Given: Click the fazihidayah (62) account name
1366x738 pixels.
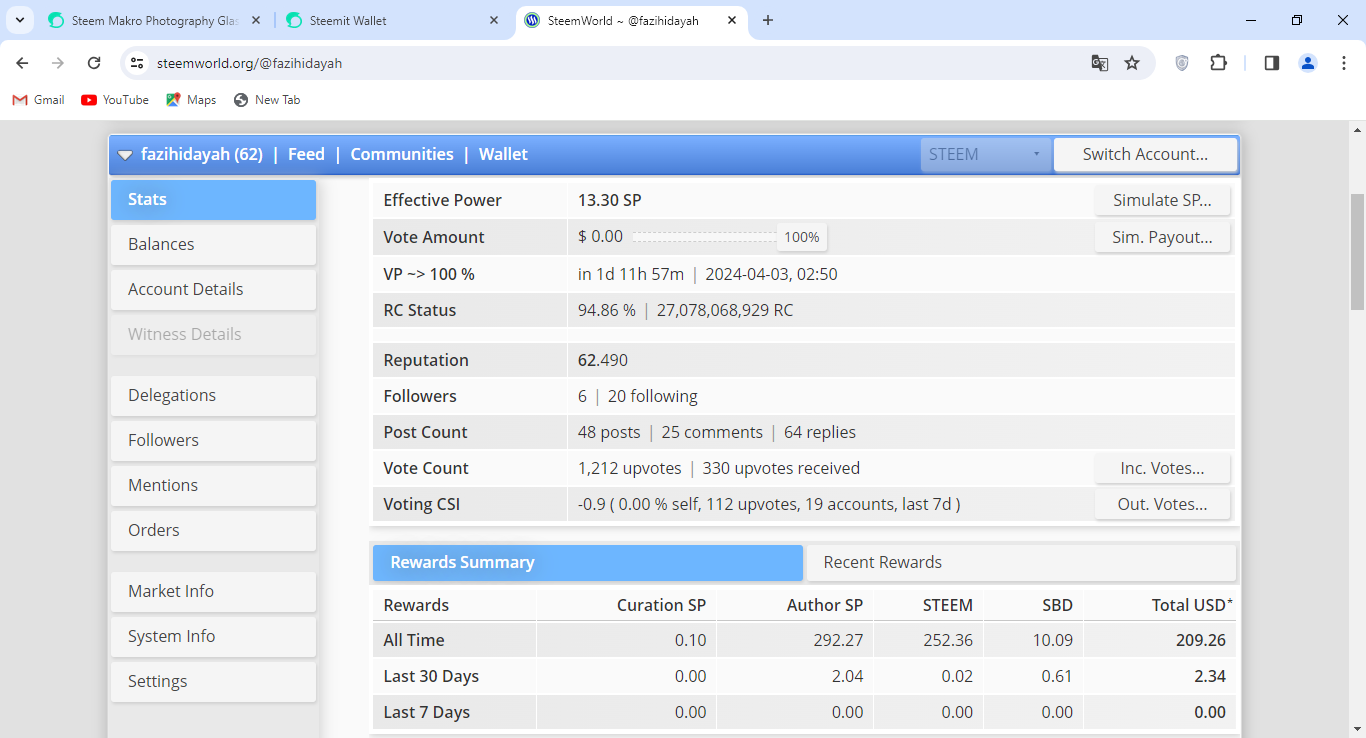Looking at the screenshot, I should 202,154.
